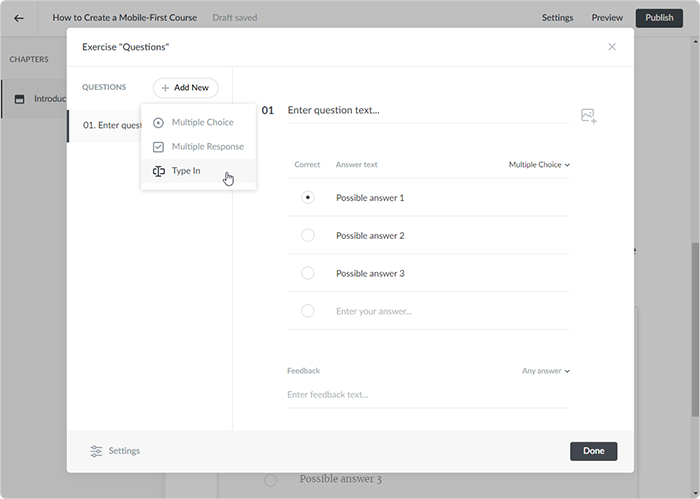Click the Multiple Choice radio icon in menu
The image size is (700, 499).
click(x=158, y=123)
